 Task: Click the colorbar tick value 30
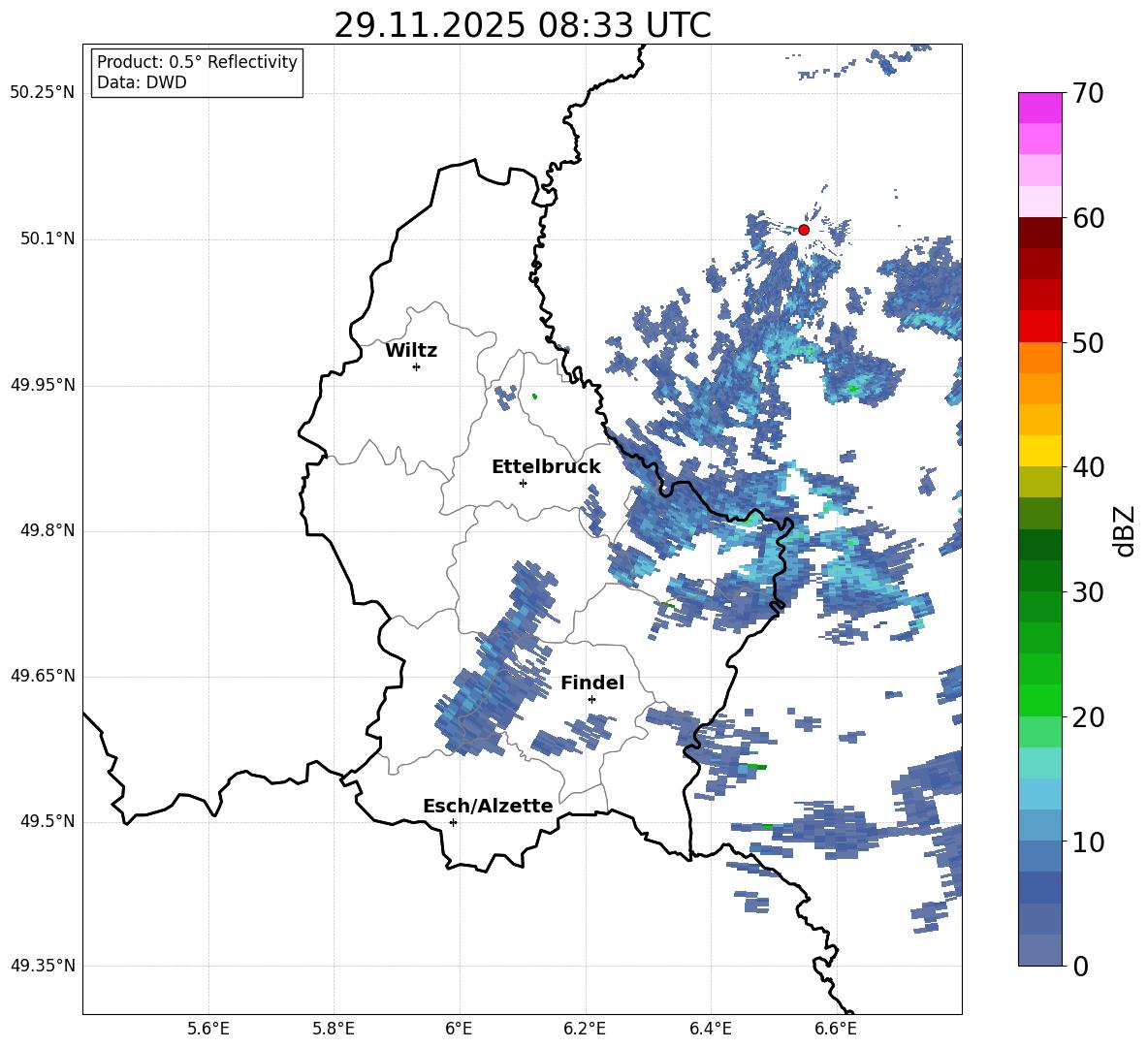(1089, 591)
